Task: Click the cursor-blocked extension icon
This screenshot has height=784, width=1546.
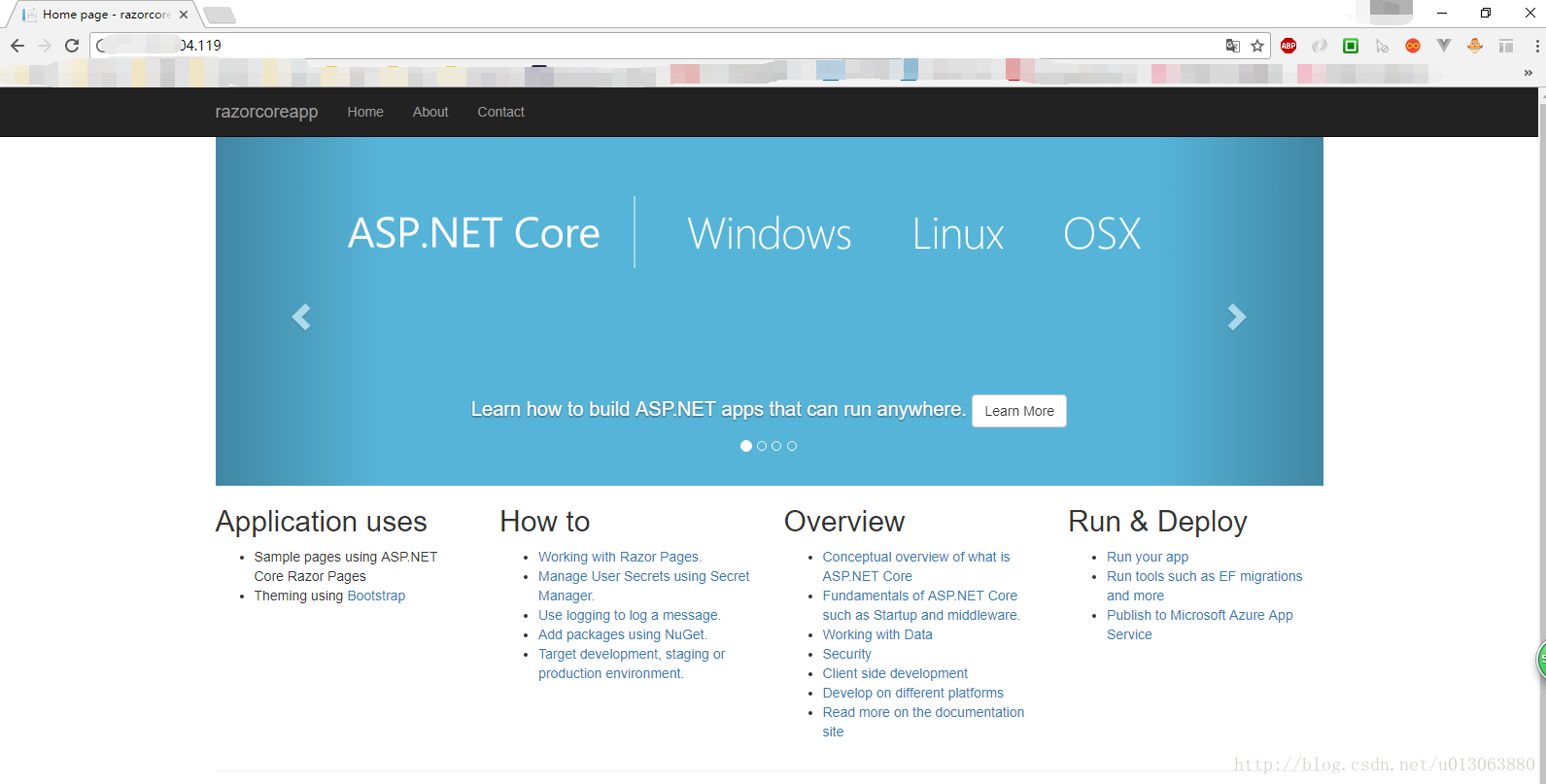Action: 1382,46
